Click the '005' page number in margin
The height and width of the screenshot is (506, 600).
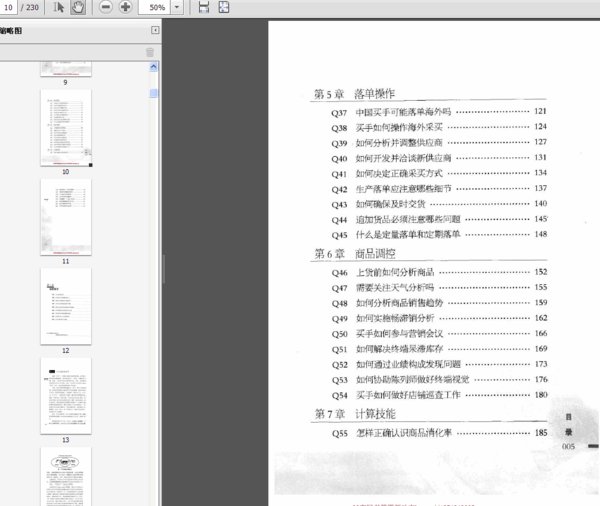pos(568,446)
